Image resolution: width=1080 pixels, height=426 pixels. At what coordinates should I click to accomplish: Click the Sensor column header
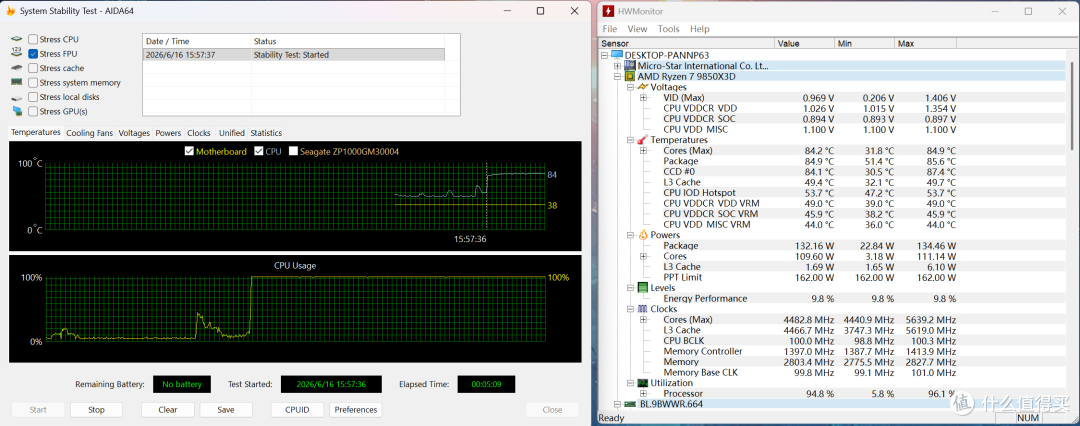pos(687,43)
